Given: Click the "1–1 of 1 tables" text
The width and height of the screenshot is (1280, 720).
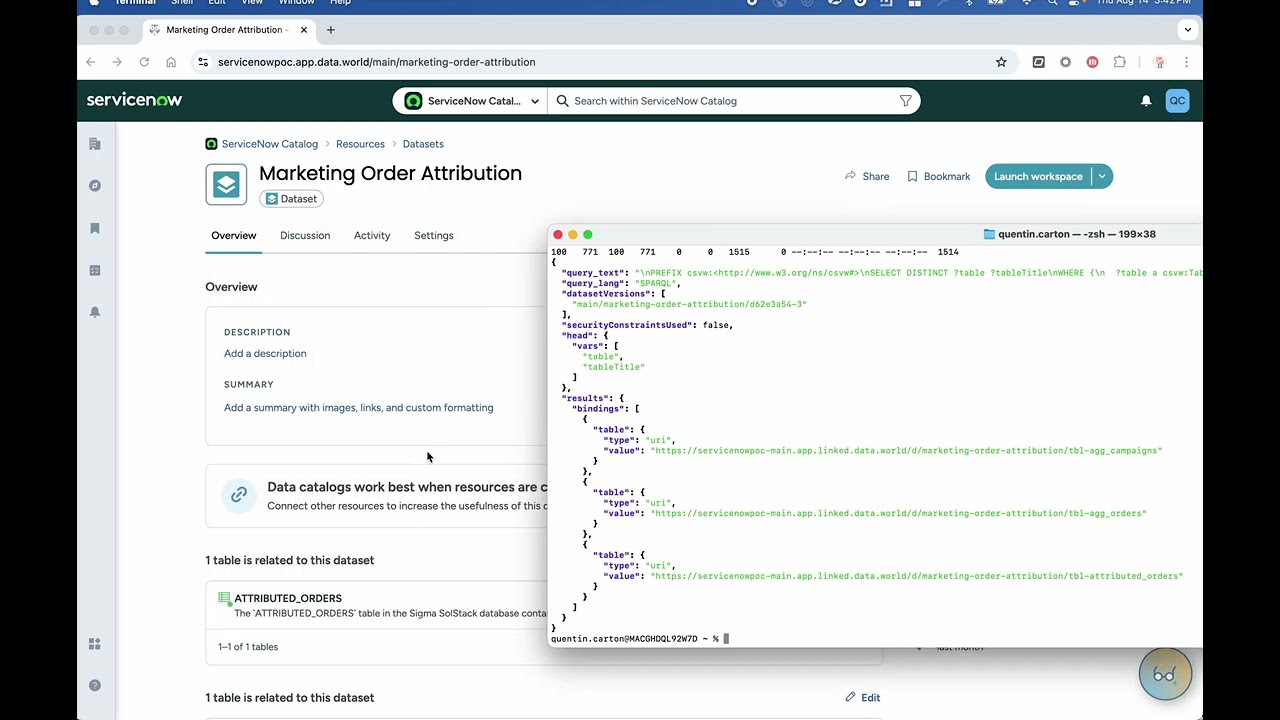Looking at the screenshot, I should tap(248, 647).
